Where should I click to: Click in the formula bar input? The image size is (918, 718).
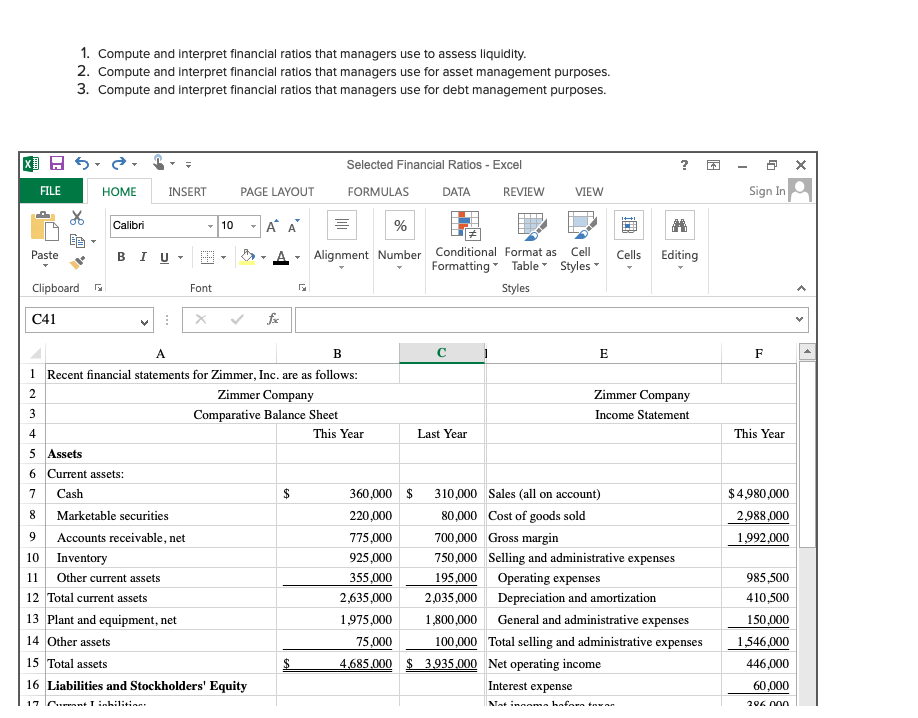pyautogui.click(x=552, y=320)
